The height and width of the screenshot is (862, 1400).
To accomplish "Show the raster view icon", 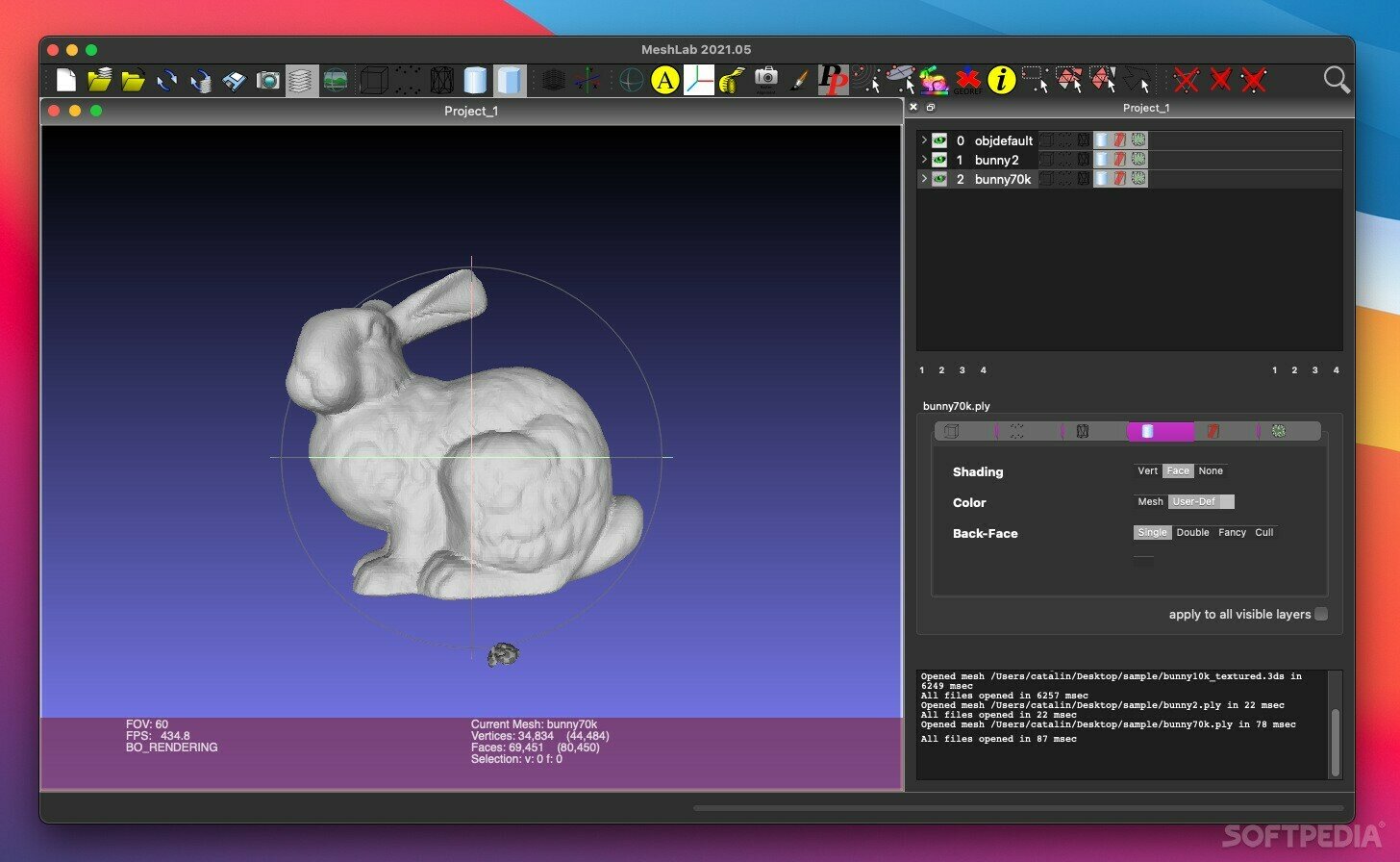I will point(335,81).
